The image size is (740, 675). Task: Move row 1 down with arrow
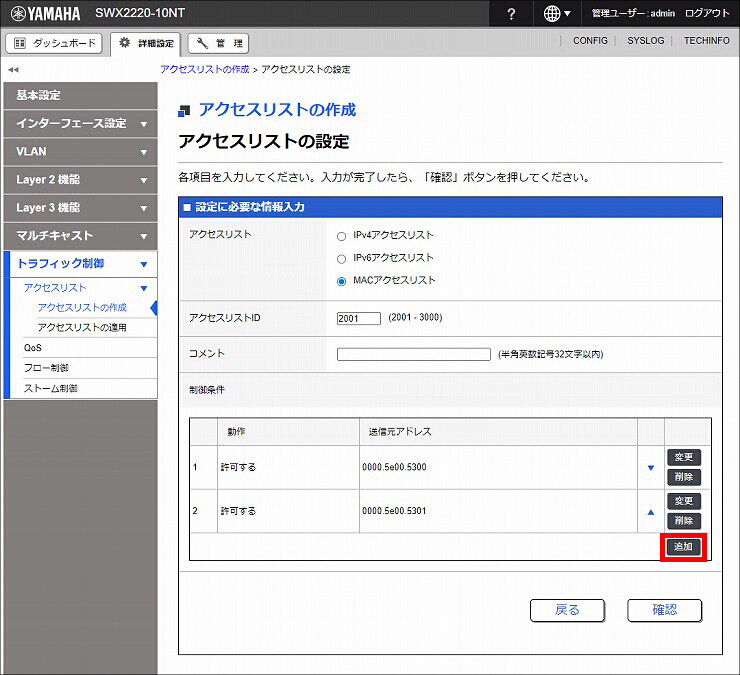click(x=651, y=468)
